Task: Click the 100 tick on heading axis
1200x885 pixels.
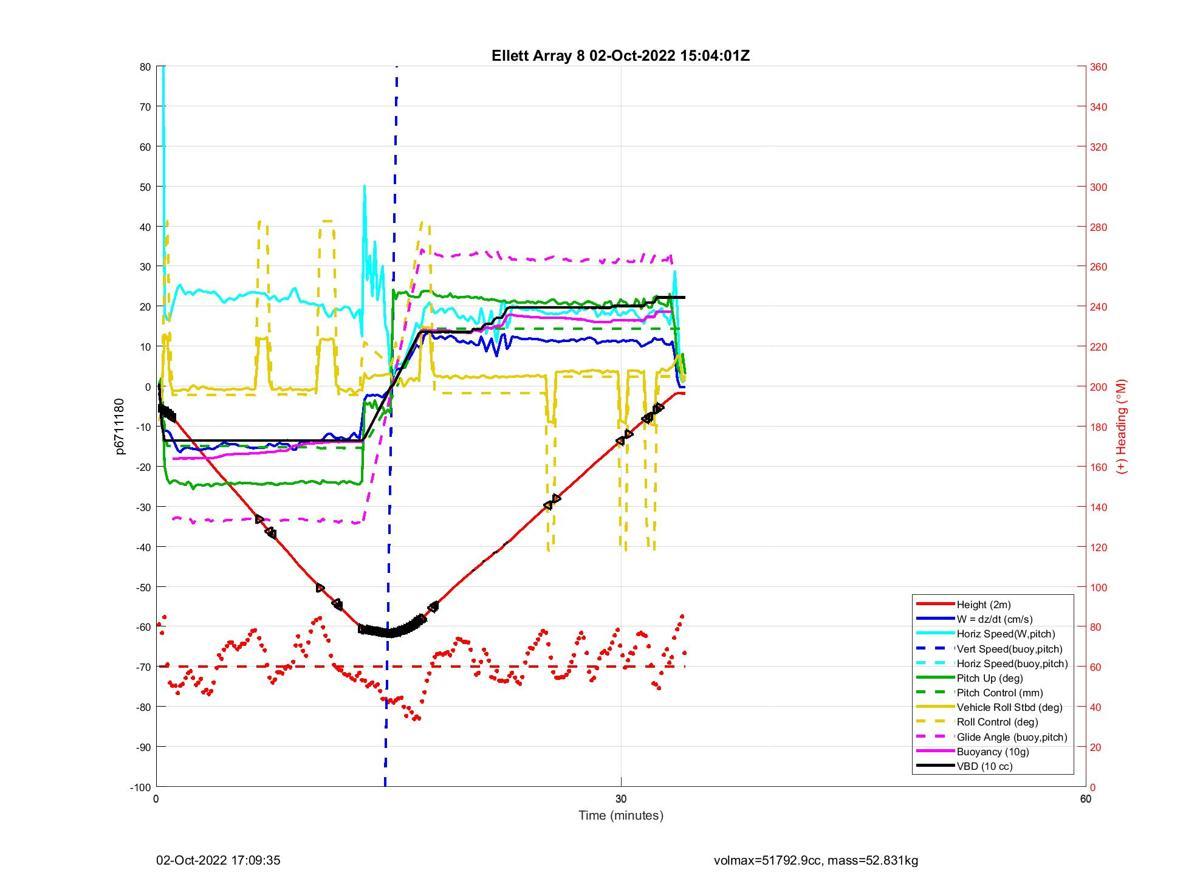Action: click(1098, 587)
